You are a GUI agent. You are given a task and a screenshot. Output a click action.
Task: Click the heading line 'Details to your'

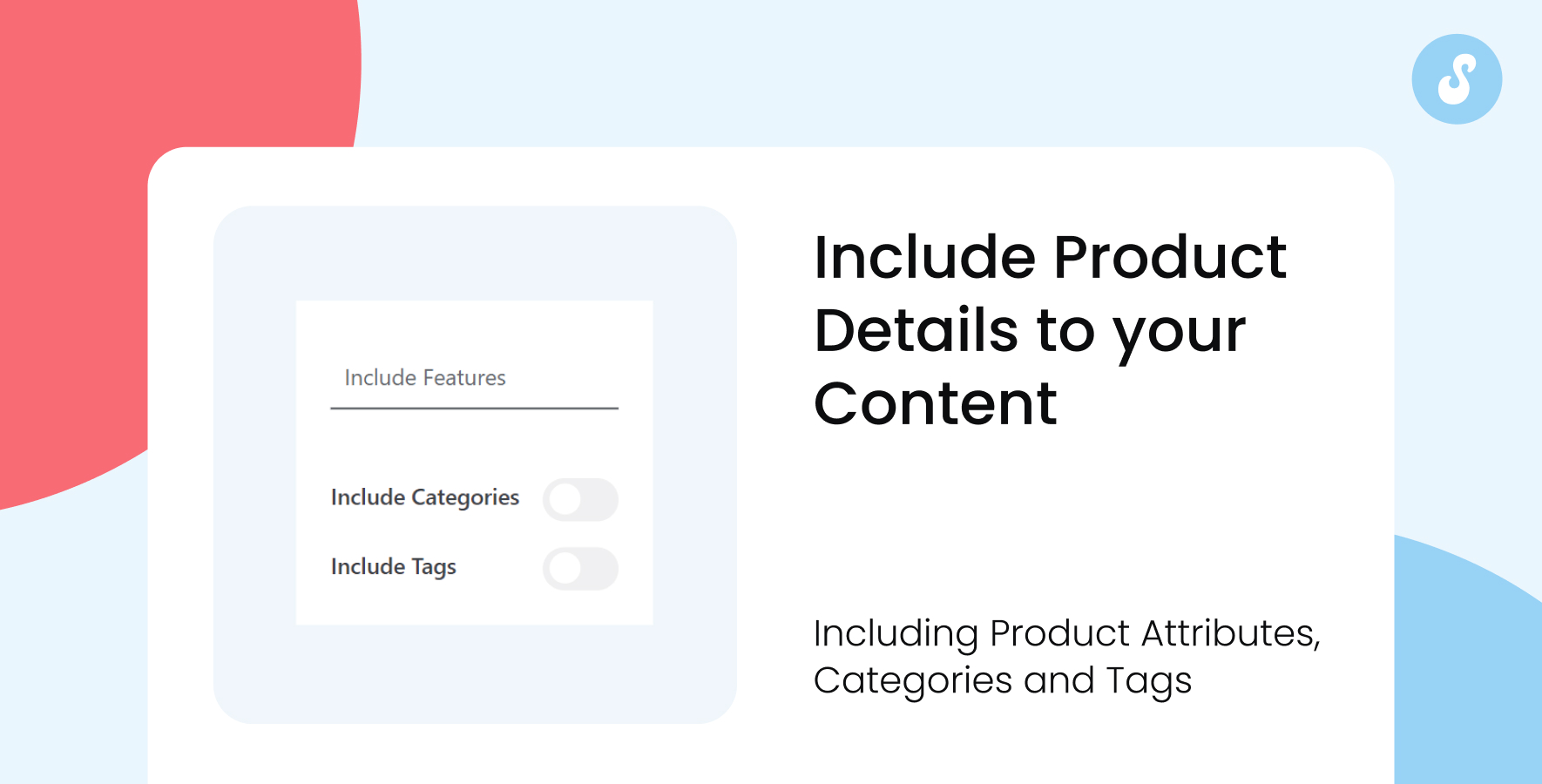point(1030,333)
